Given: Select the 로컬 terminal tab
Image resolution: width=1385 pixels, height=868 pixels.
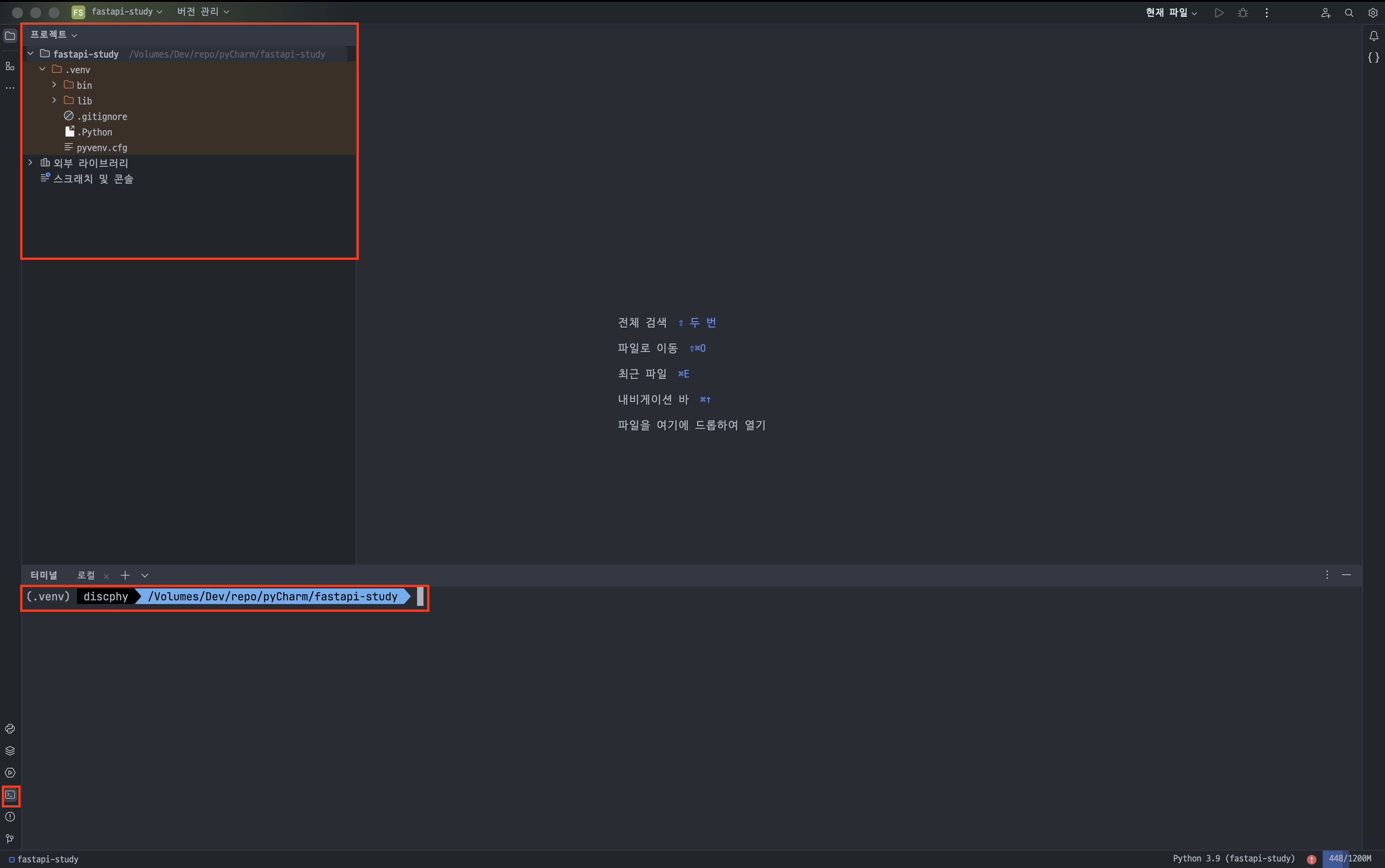Looking at the screenshot, I should coord(86,575).
